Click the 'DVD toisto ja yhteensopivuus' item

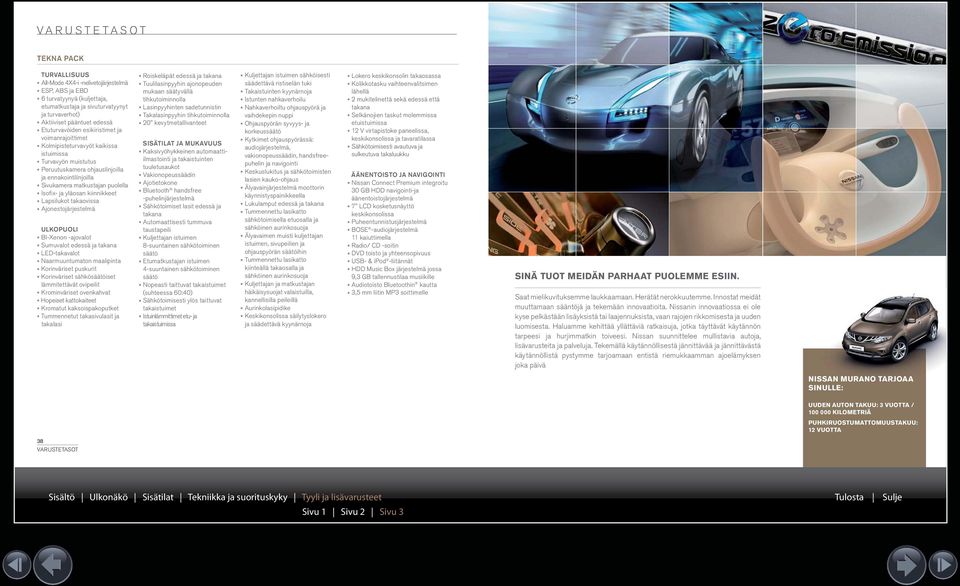pyautogui.click(x=391, y=253)
